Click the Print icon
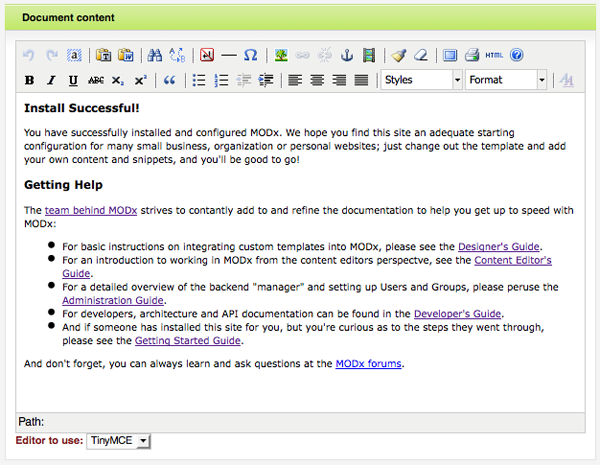600x465 pixels. pyautogui.click(x=472, y=55)
